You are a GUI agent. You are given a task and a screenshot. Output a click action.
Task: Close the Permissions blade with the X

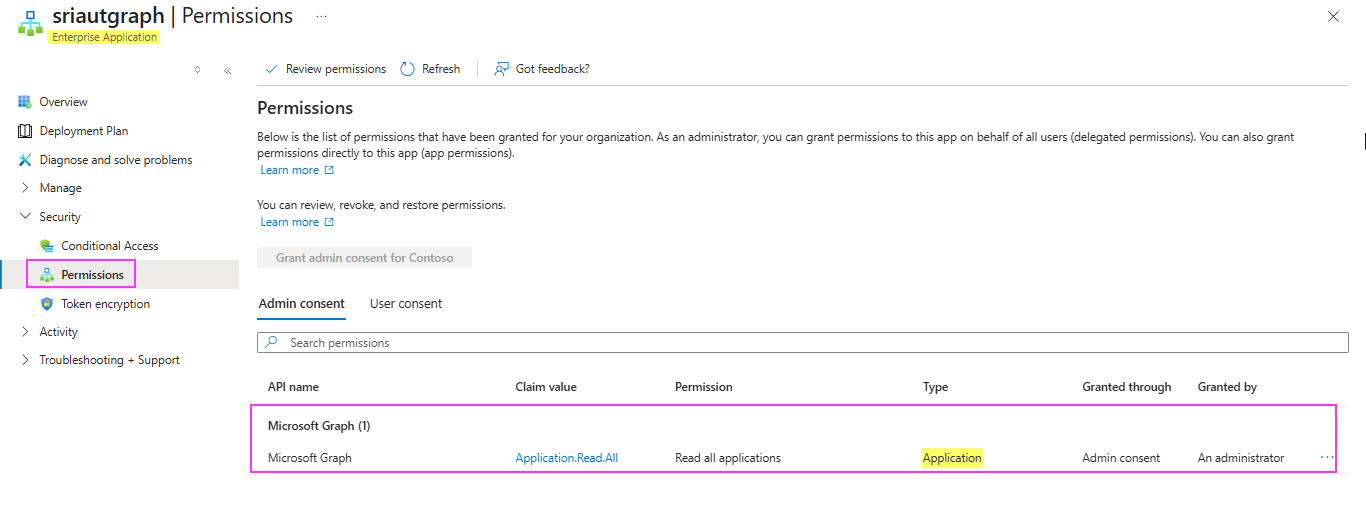(1333, 16)
